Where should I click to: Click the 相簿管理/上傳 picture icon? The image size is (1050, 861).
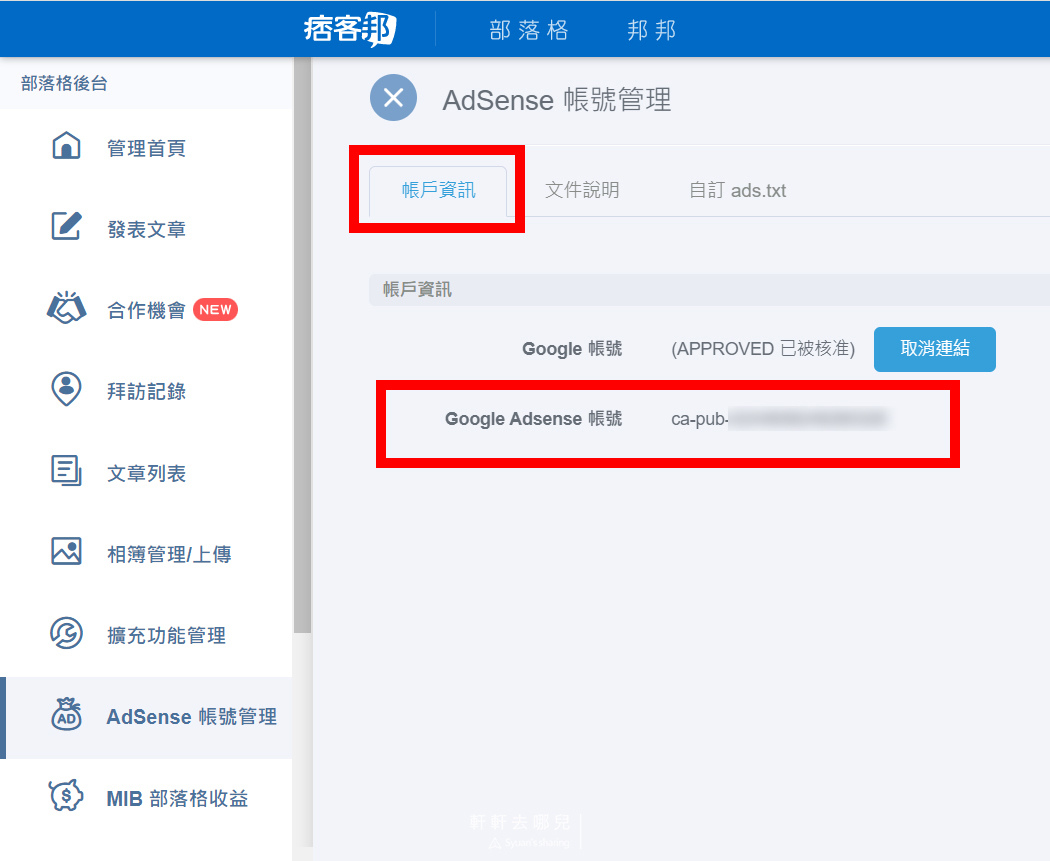tap(66, 552)
